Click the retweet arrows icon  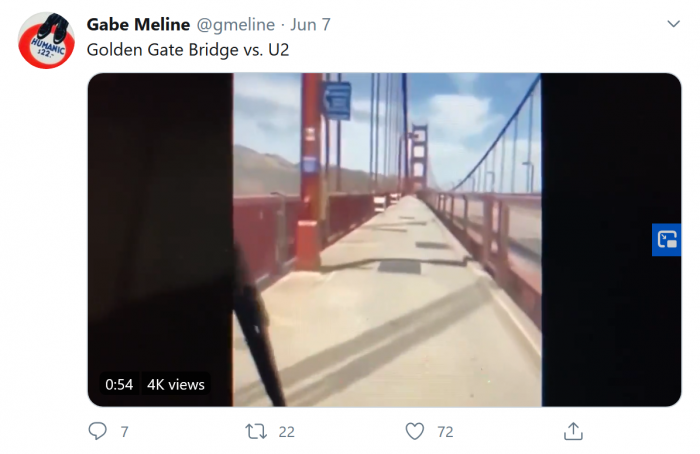click(x=255, y=431)
